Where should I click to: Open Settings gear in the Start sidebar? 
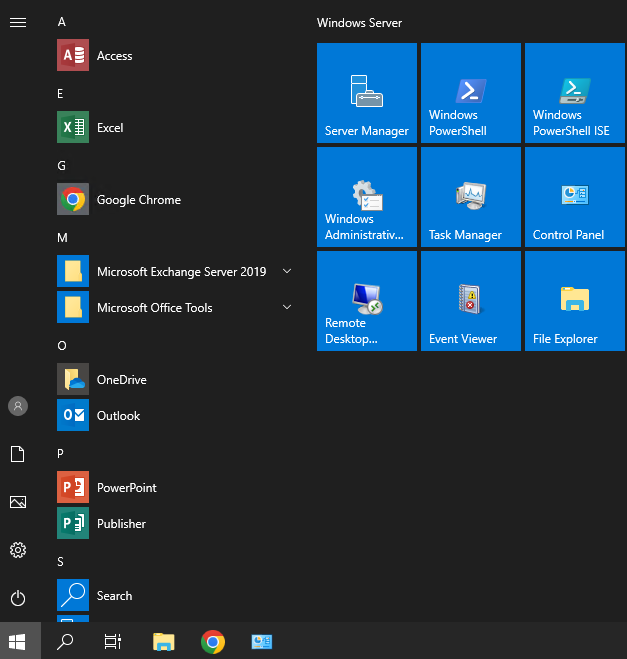point(18,550)
